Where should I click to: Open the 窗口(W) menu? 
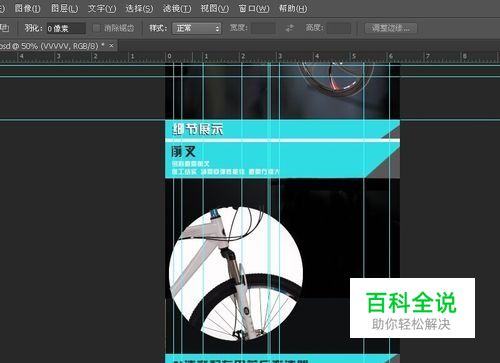pos(254,8)
